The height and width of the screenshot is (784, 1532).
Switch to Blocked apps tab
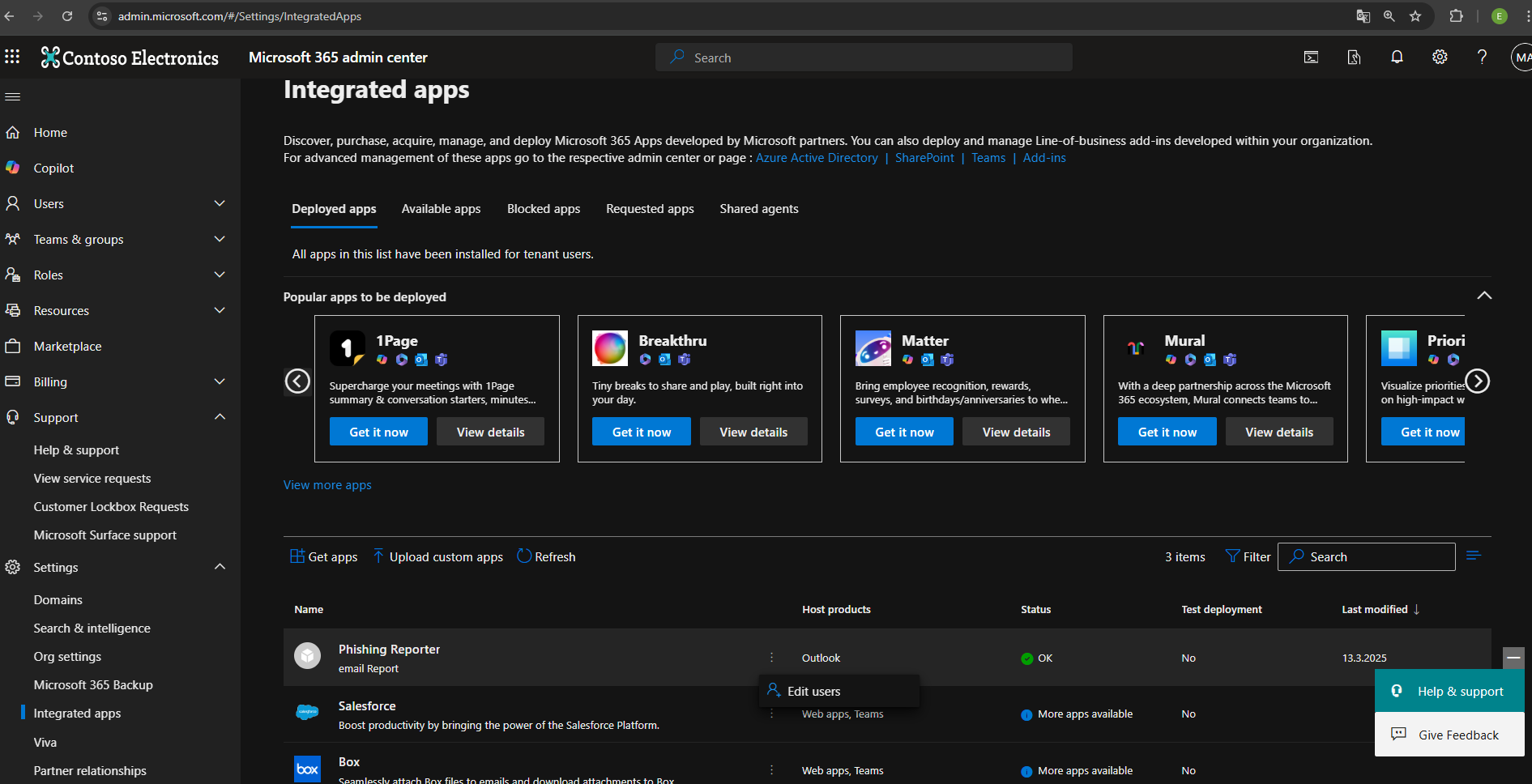544,209
